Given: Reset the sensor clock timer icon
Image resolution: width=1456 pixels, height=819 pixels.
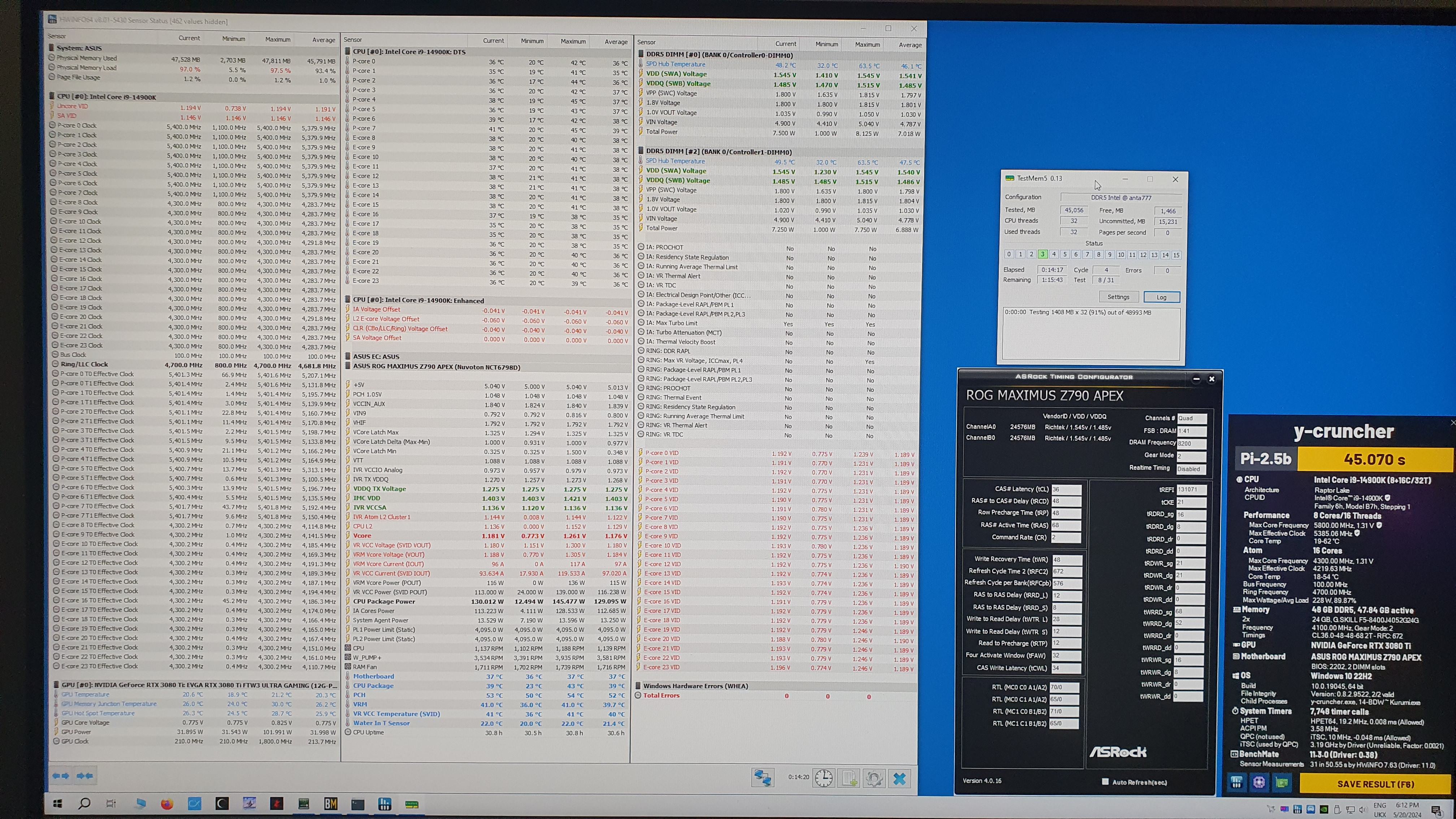Looking at the screenshot, I should point(824,778).
